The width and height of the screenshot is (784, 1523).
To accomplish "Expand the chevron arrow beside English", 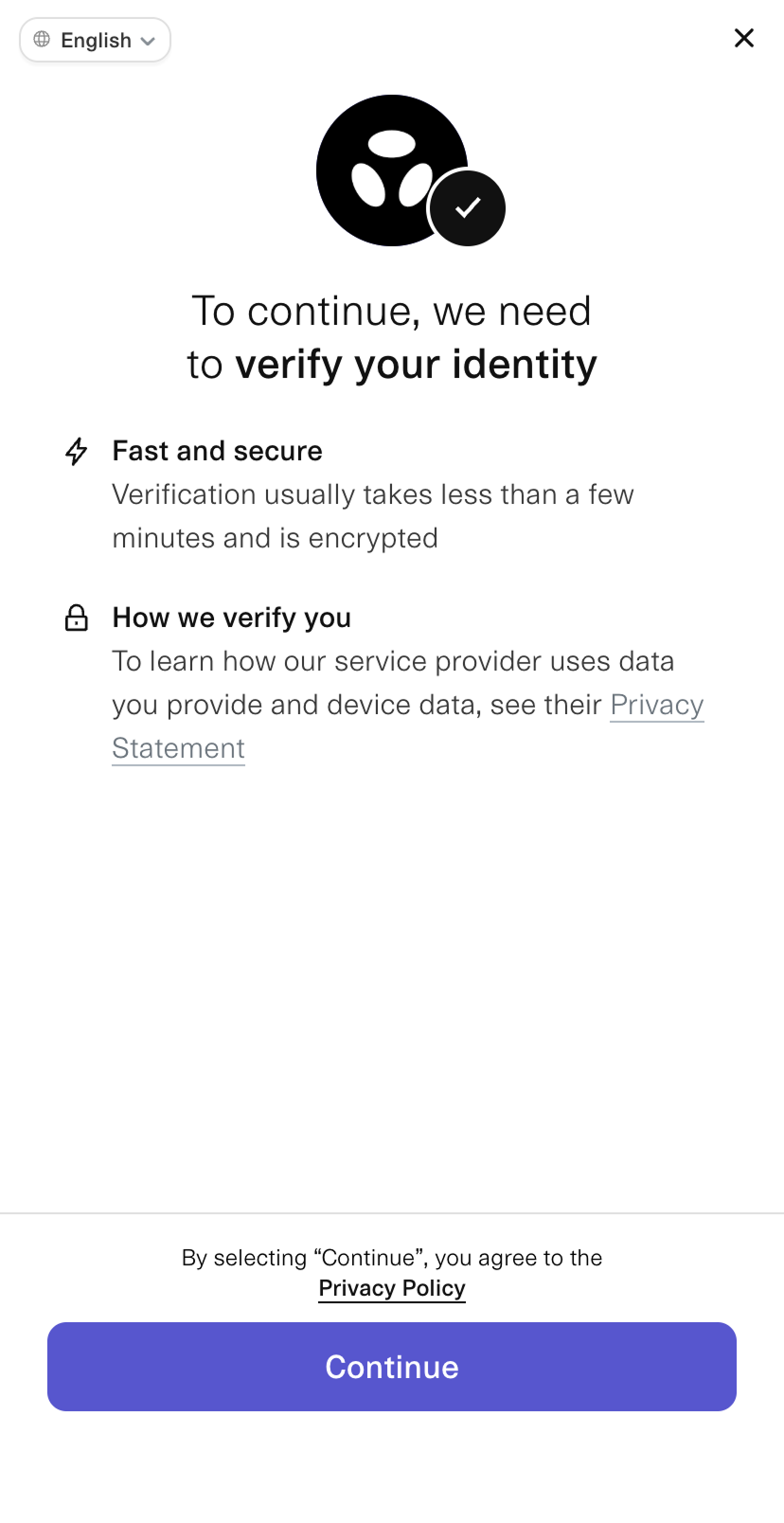I will [148, 41].
